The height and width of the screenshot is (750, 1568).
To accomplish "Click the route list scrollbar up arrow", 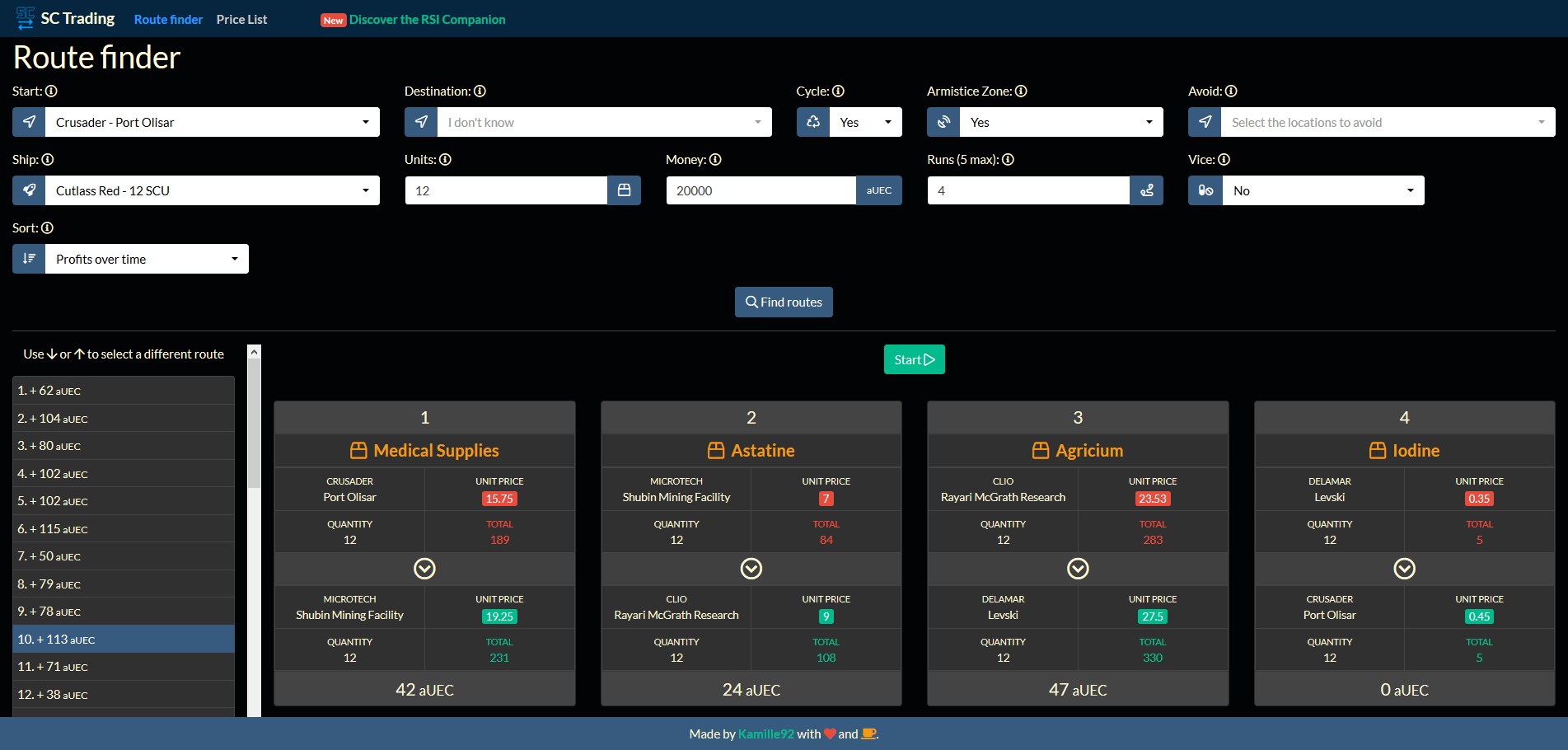I will coord(254,352).
